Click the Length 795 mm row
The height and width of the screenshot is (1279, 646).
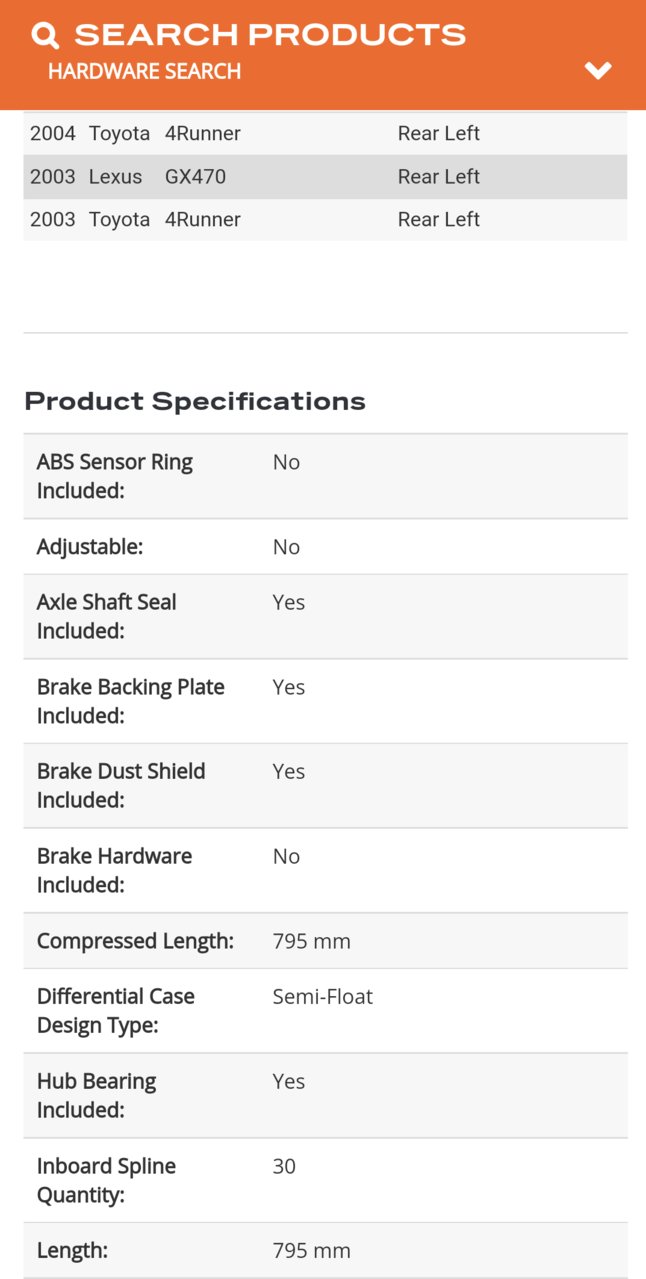(x=325, y=1250)
